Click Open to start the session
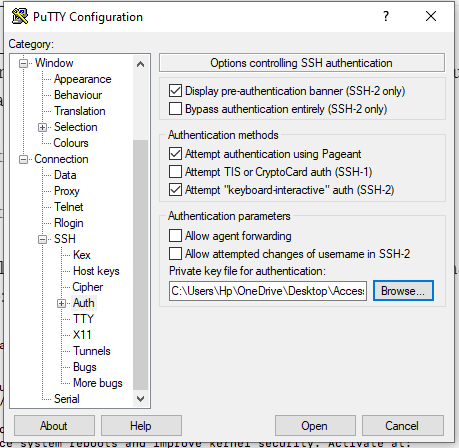This screenshot has height=448, width=459. pos(315,426)
